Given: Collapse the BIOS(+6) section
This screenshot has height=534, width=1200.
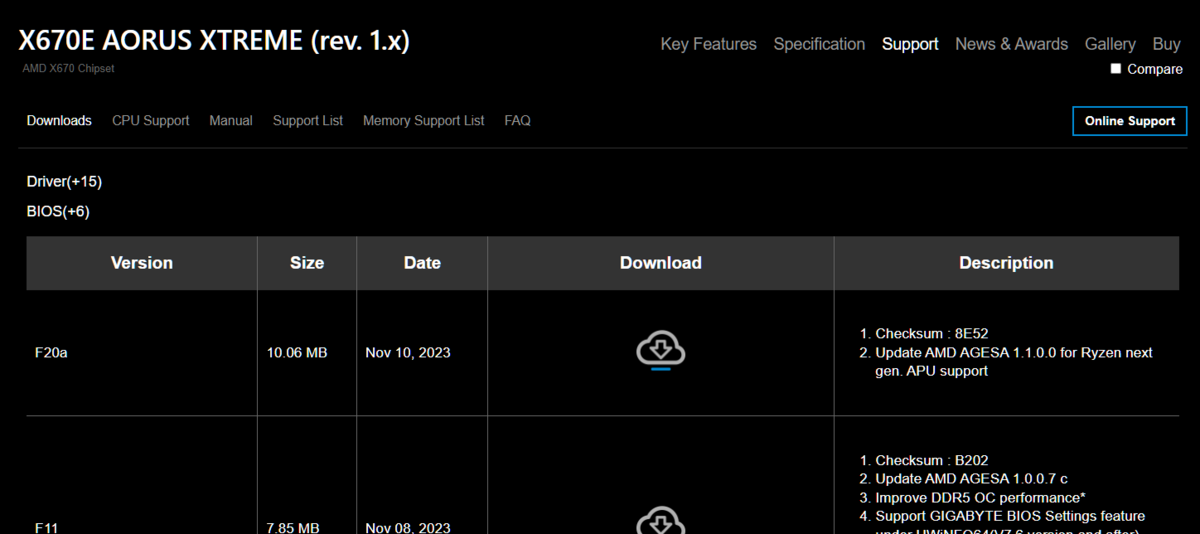Looking at the screenshot, I should point(58,211).
